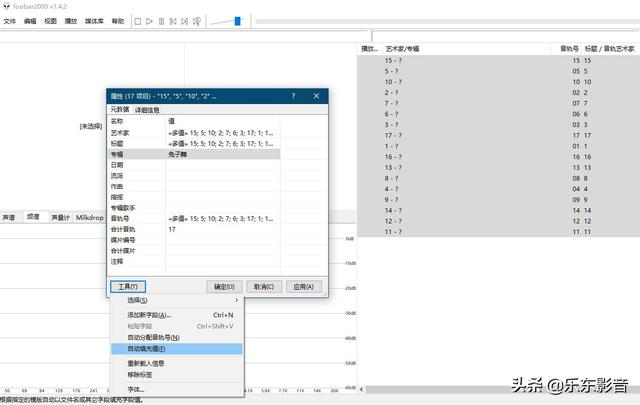The width and height of the screenshot is (640, 405).
Task: Select the 声量计 tab
Action: point(60,217)
